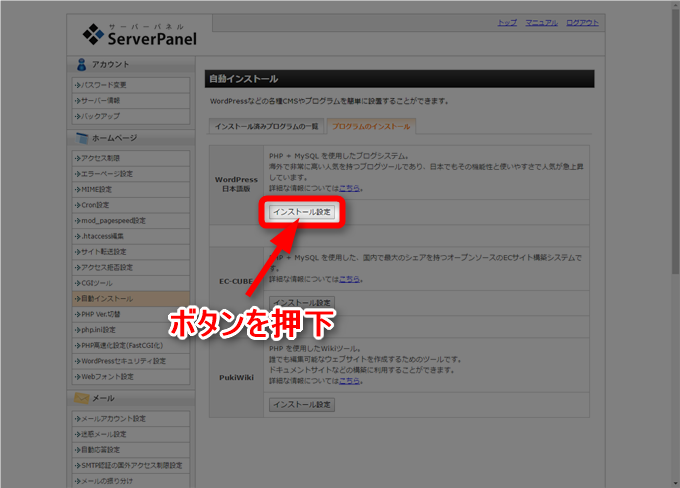The image size is (680, 488).
Task: Select エラーページ設定 menu item
Action: coord(131,174)
